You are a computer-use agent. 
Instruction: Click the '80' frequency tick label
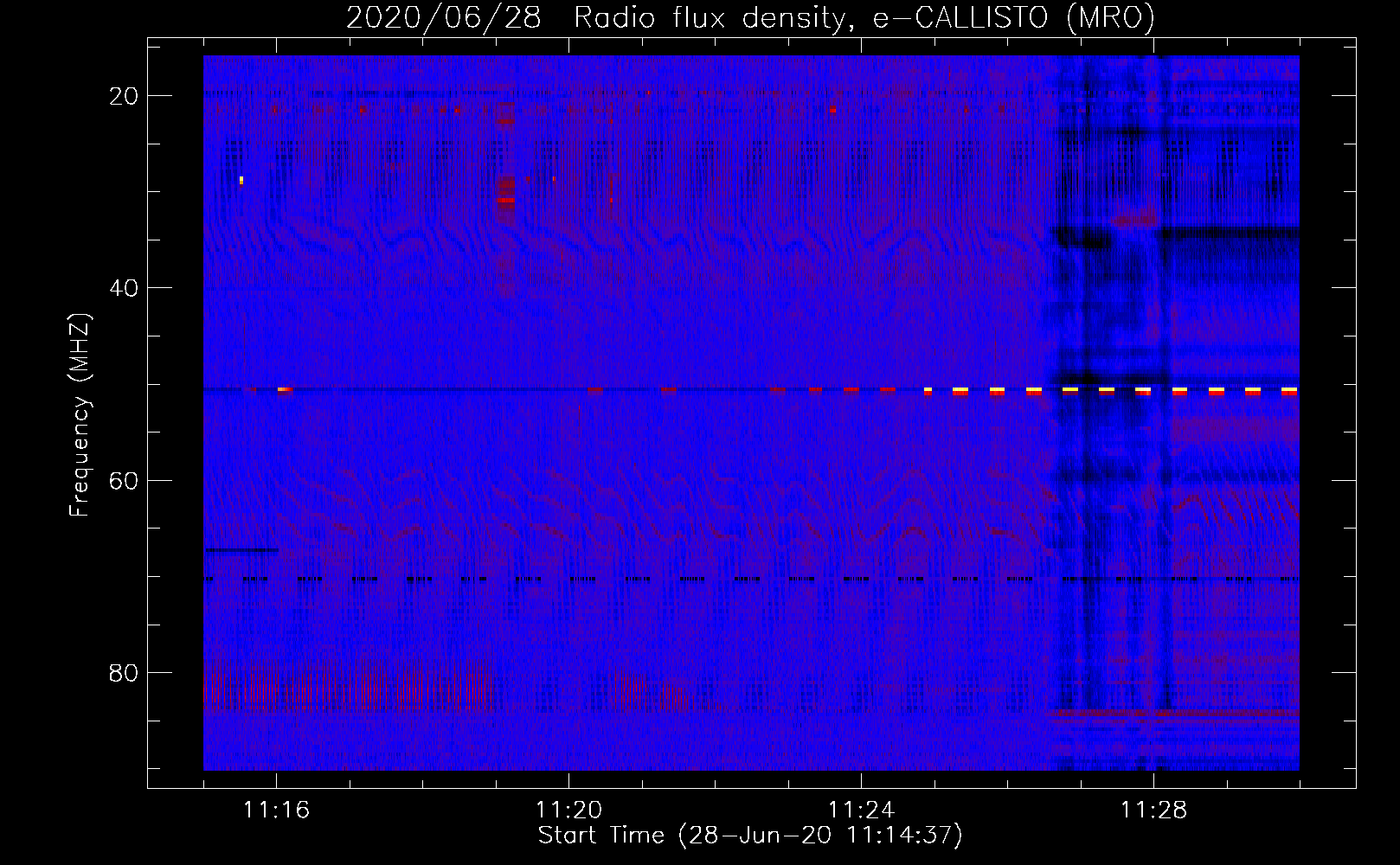pyautogui.click(x=124, y=672)
